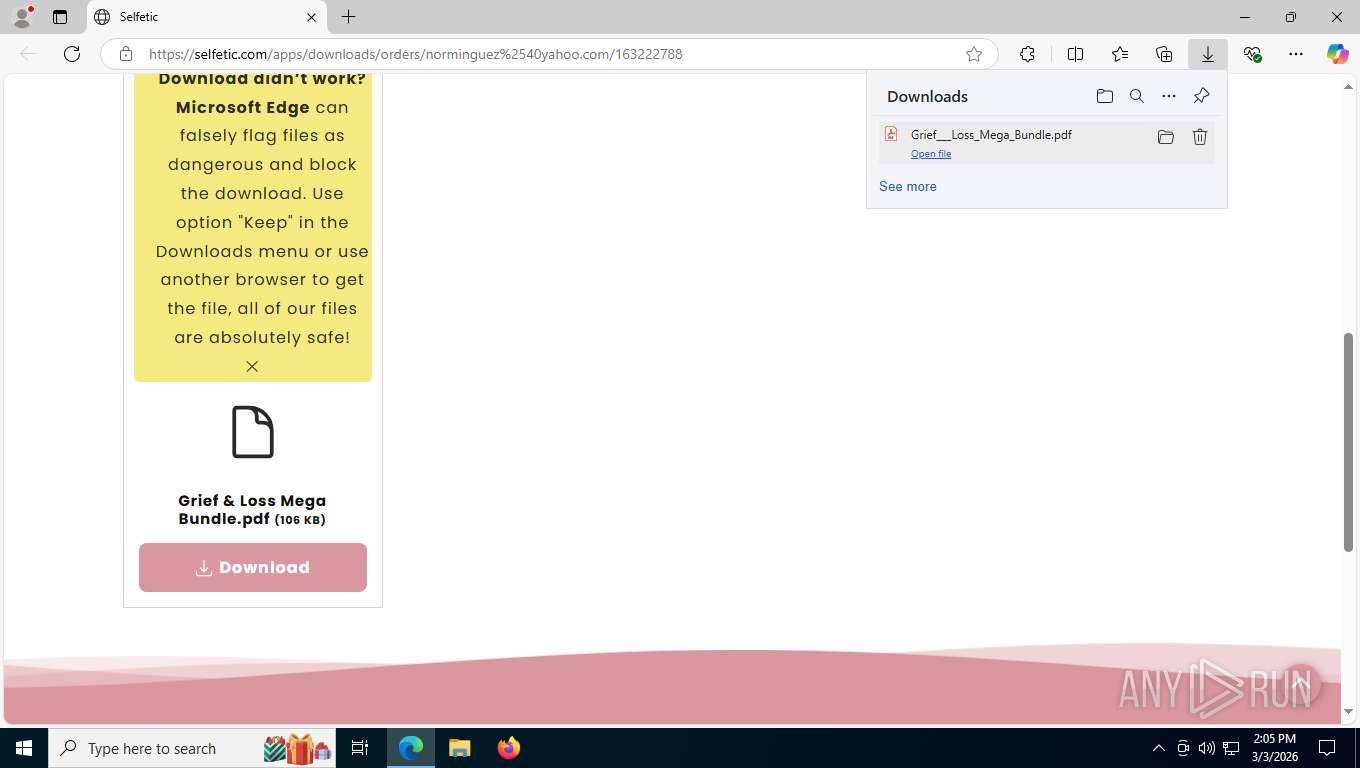
Task: Dismiss the yellow notice with X
Action: 252,366
